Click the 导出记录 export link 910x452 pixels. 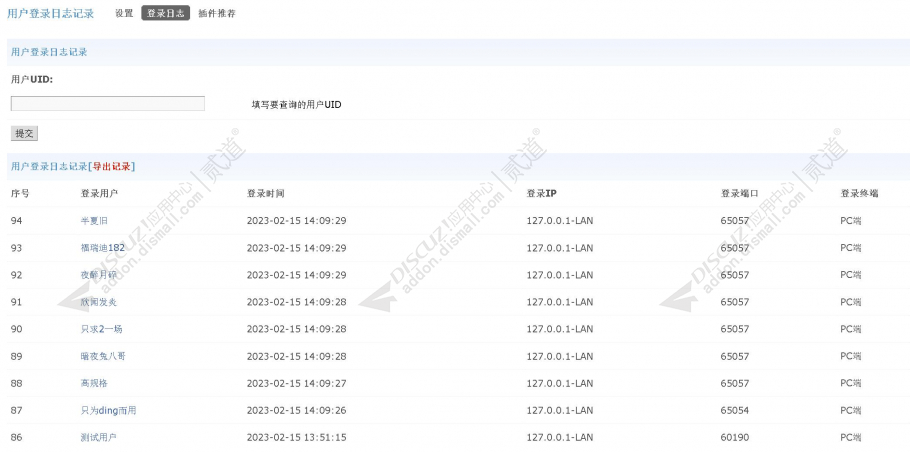(112, 167)
